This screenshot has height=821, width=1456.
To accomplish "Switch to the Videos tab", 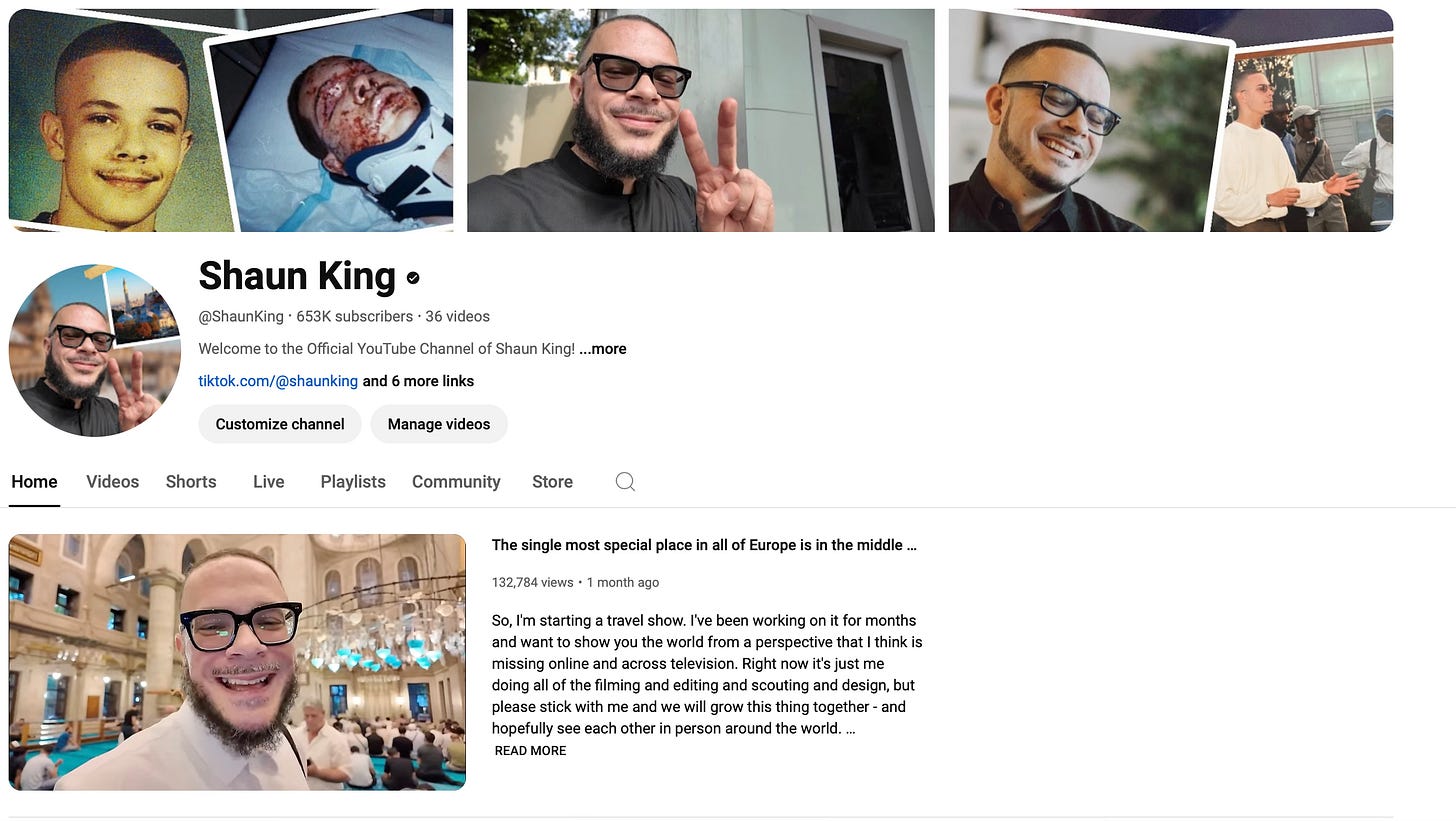I will pos(112,482).
